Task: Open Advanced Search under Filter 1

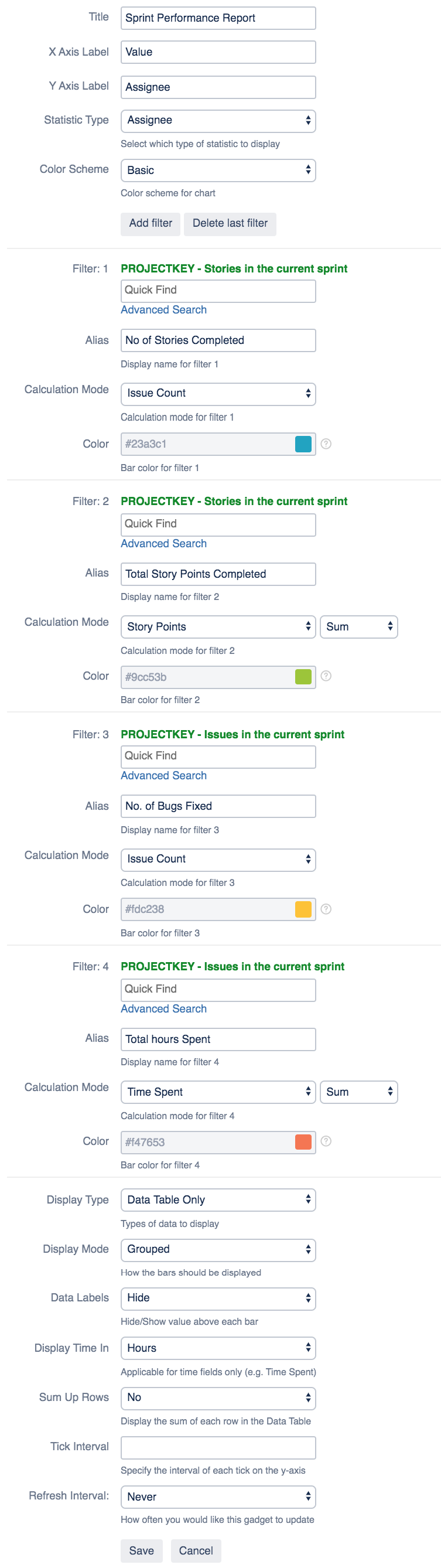Action: (x=163, y=310)
